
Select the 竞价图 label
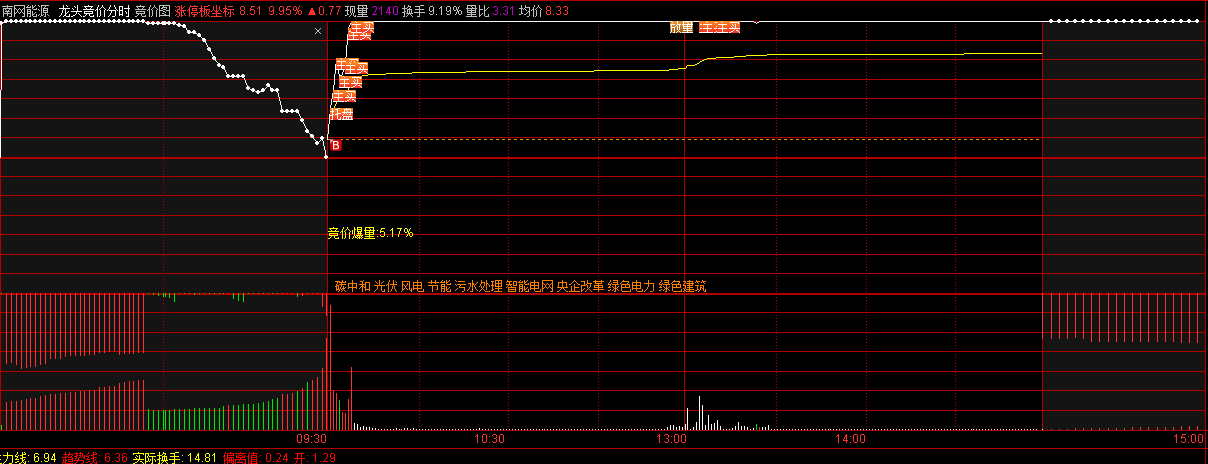point(153,11)
